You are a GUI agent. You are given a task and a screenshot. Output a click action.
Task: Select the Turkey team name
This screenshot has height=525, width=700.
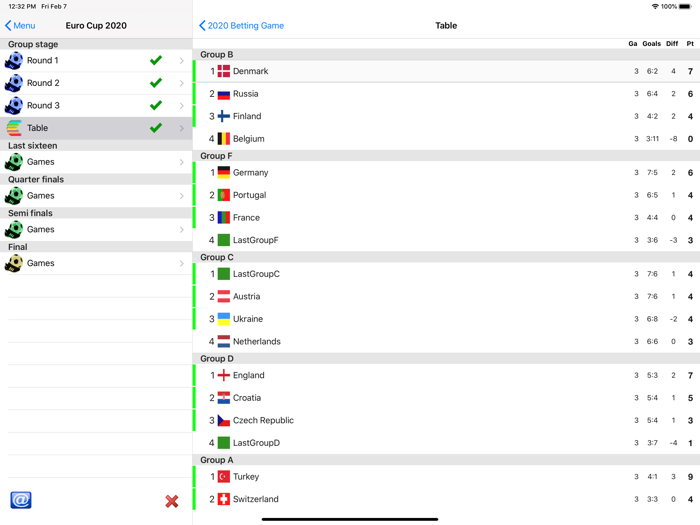(x=246, y=477)
